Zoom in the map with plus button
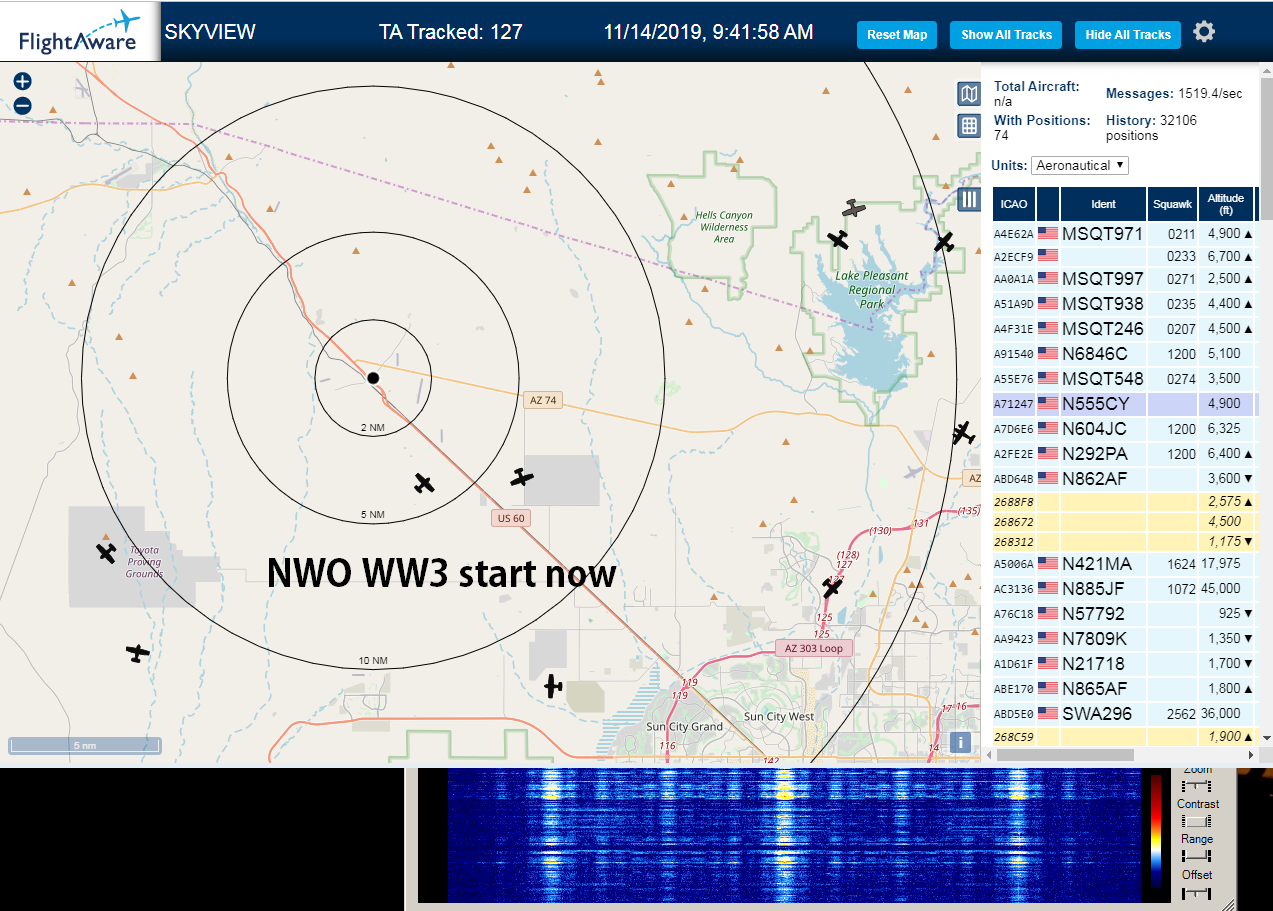 tap(23, 81)
